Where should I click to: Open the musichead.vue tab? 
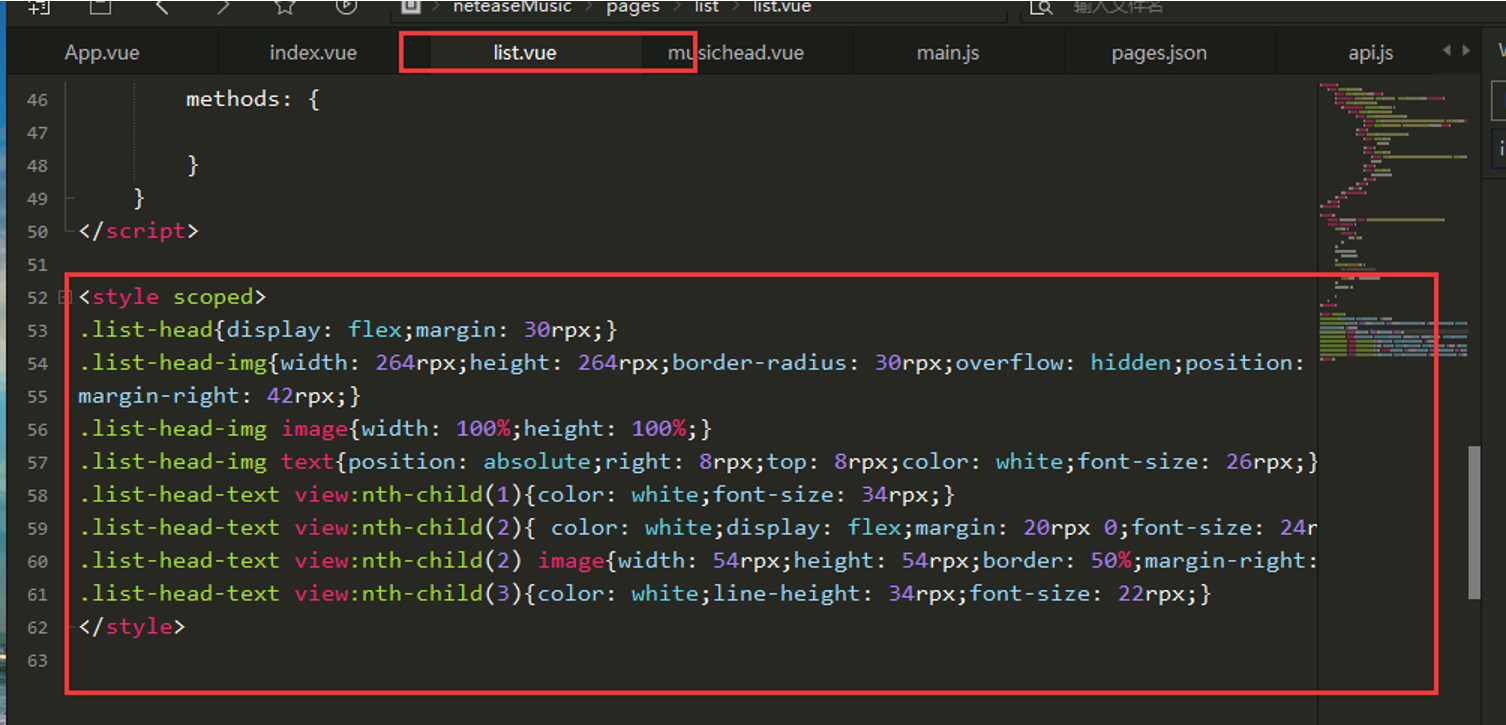(x=735, y=53)
